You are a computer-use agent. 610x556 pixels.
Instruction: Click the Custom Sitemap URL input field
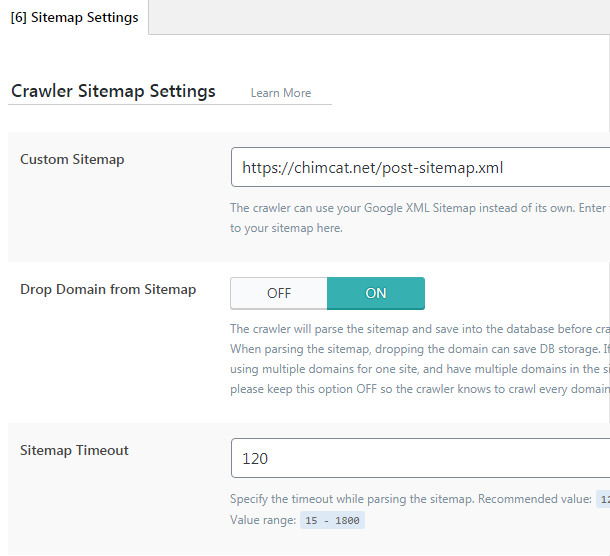pyautogui.click(x=420, y=168)
